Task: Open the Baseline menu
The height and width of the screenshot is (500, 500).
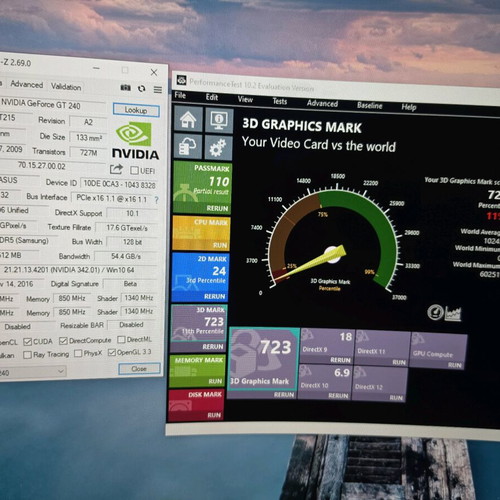Action: coord(370,105)
